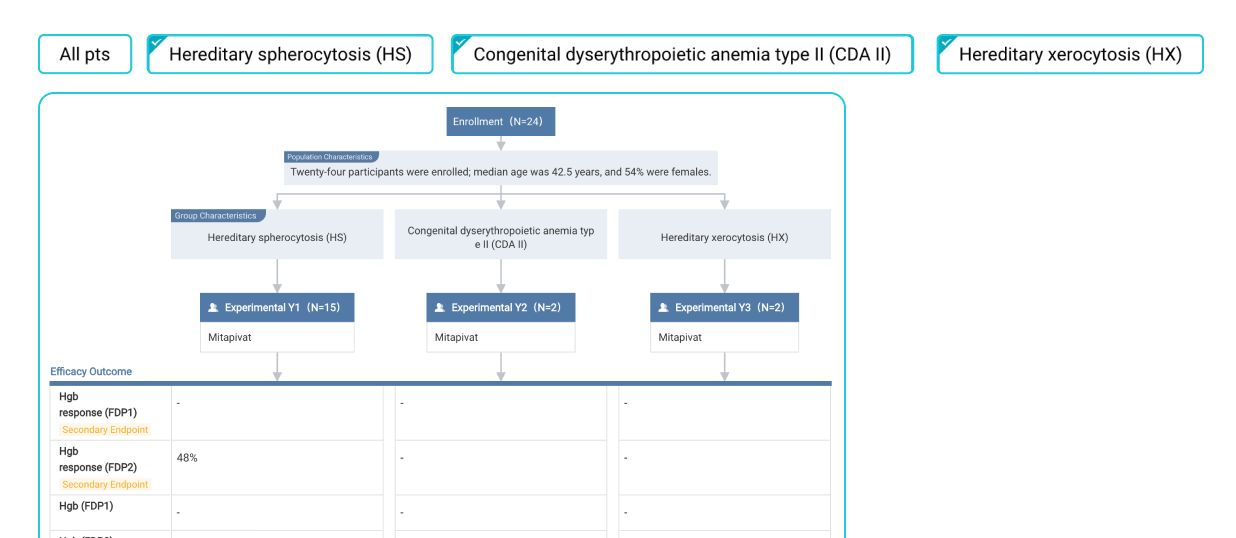The height and width of the screenshot is (538, 1236).
Task: Toggle the Hereditary xerocytosis (HX) filter
Action: pos(1070,54)
